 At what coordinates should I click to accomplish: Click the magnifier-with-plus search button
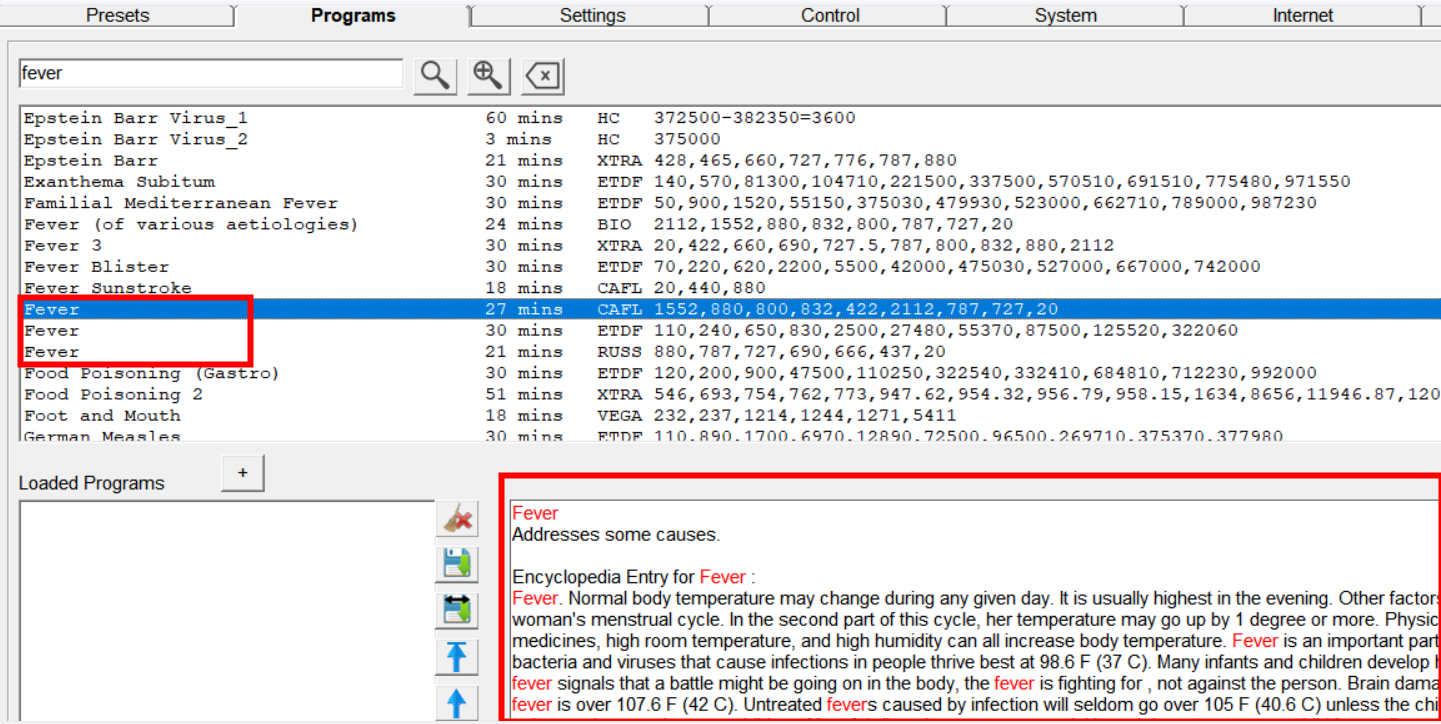click(488, 75)
